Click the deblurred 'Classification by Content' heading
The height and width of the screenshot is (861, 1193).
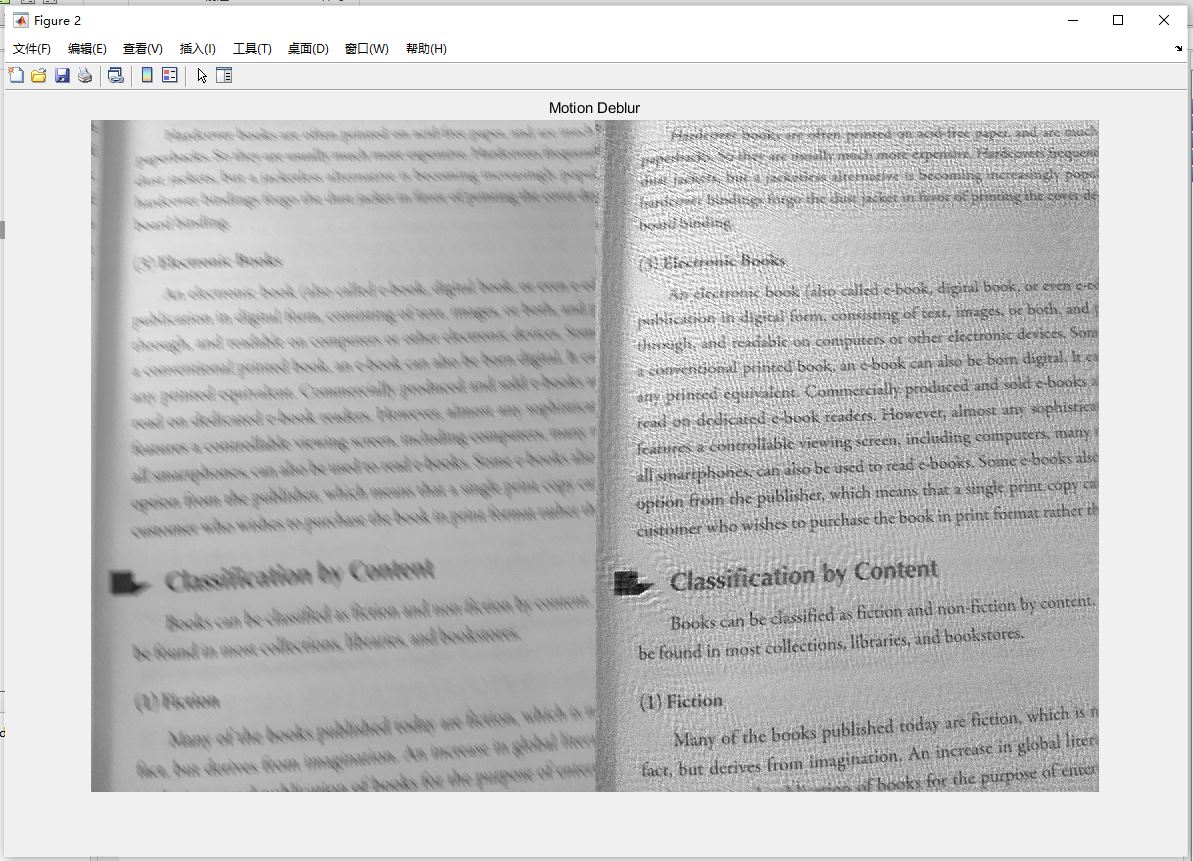point(803,576)
